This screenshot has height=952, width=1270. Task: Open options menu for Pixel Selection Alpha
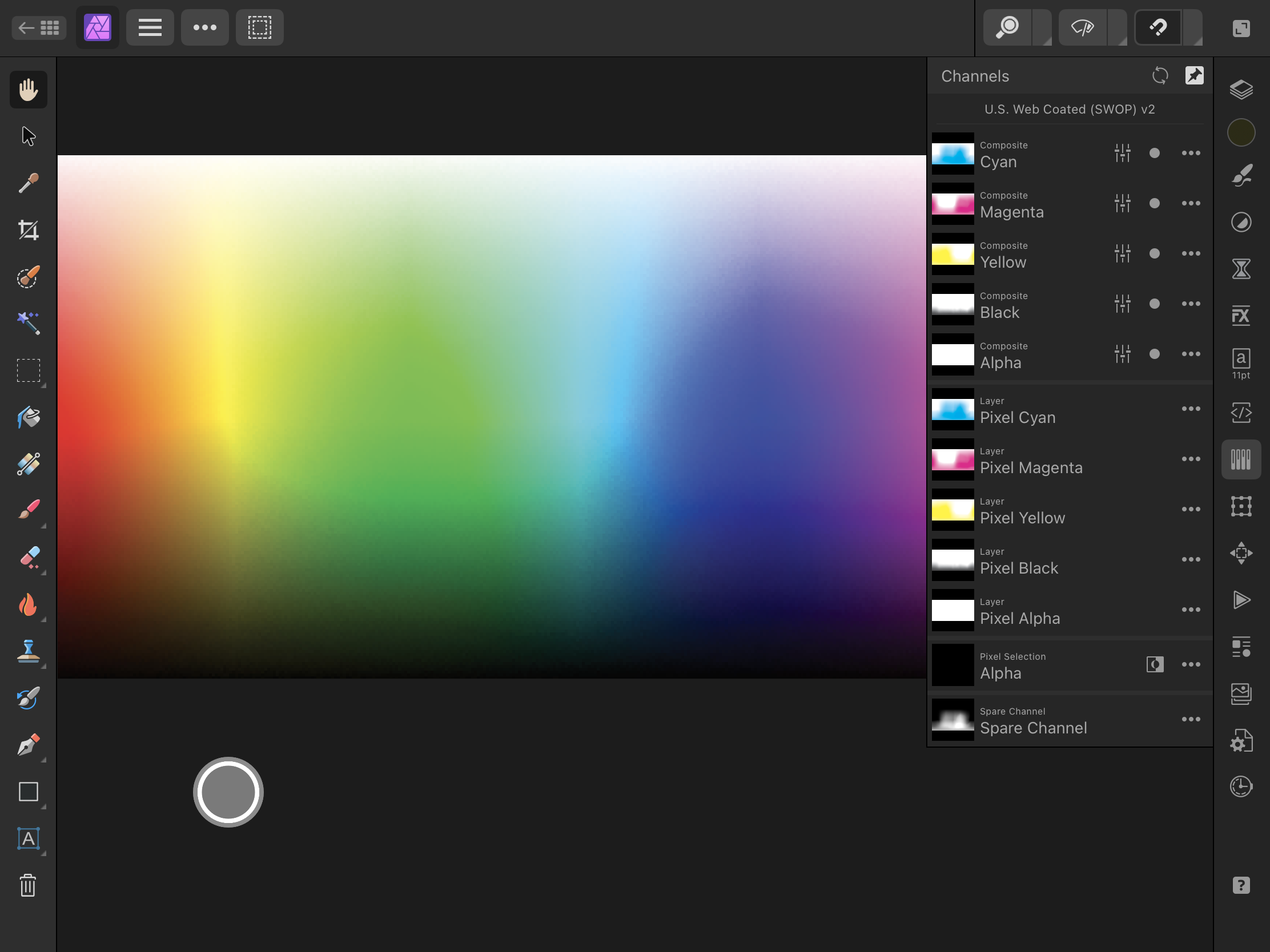[x=1191, y=664]
